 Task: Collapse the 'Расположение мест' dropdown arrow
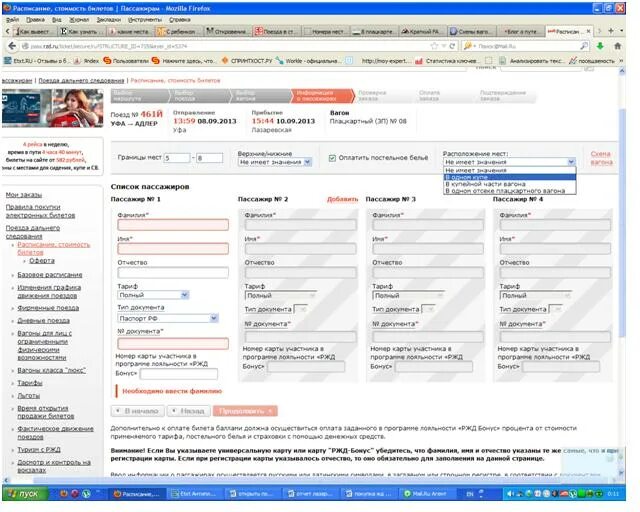[x=571, y=162]
